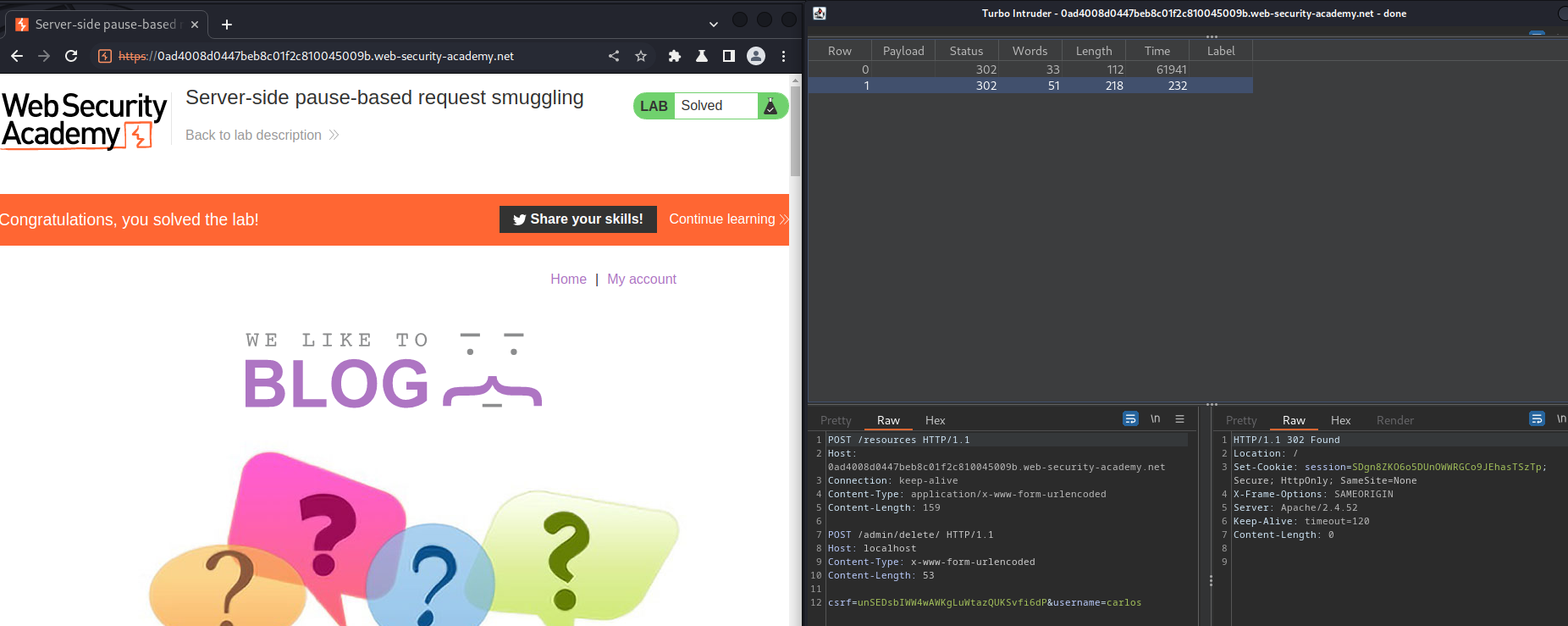
Task: Switch response pane to the Pretty tab
Action: click(x=1241, y=420)
